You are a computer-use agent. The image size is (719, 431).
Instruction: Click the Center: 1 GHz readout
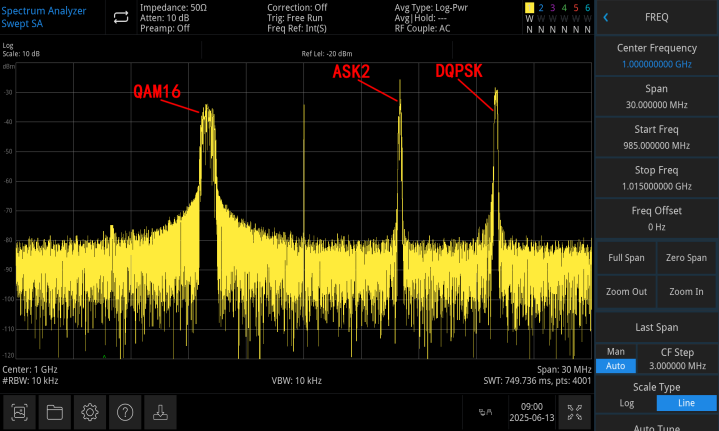[x=30, y=370]
